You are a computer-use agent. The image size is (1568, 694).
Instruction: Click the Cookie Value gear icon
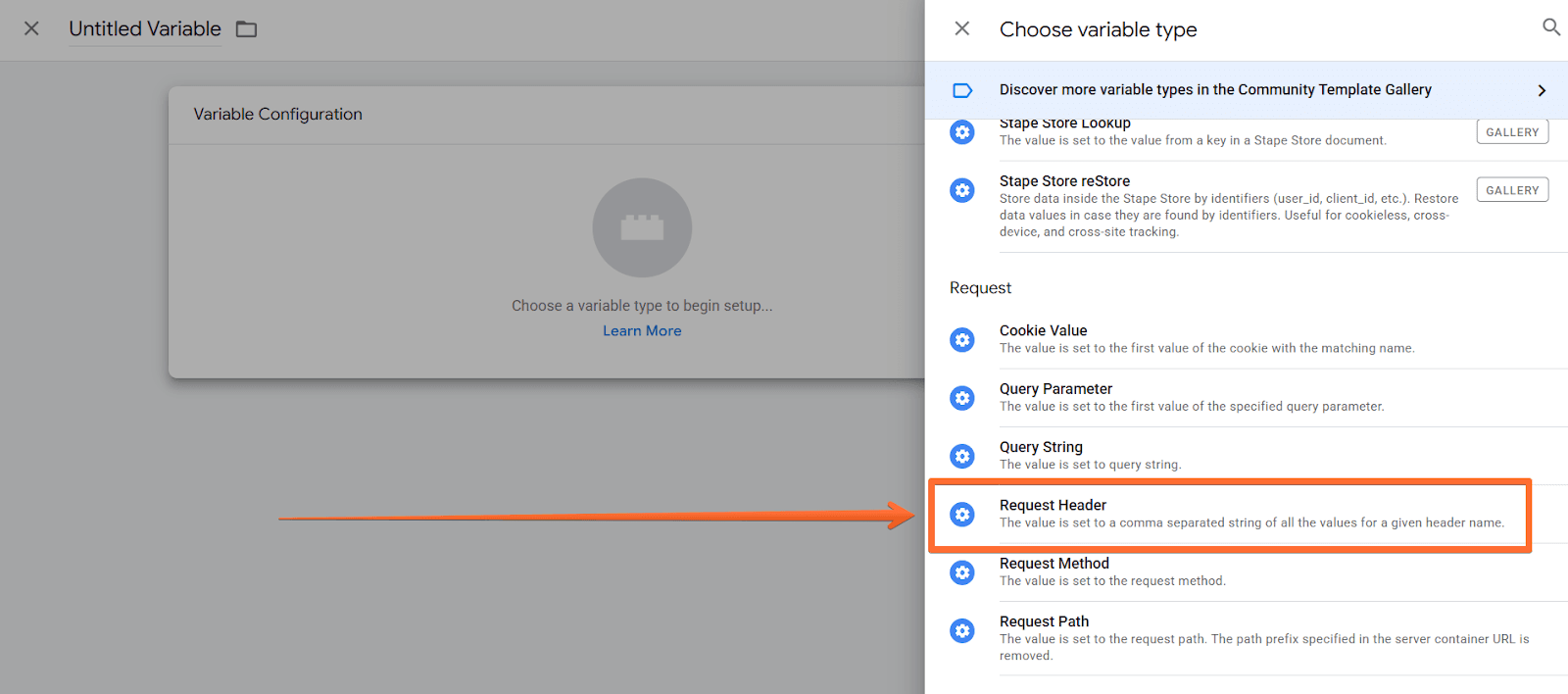[962, 340]
